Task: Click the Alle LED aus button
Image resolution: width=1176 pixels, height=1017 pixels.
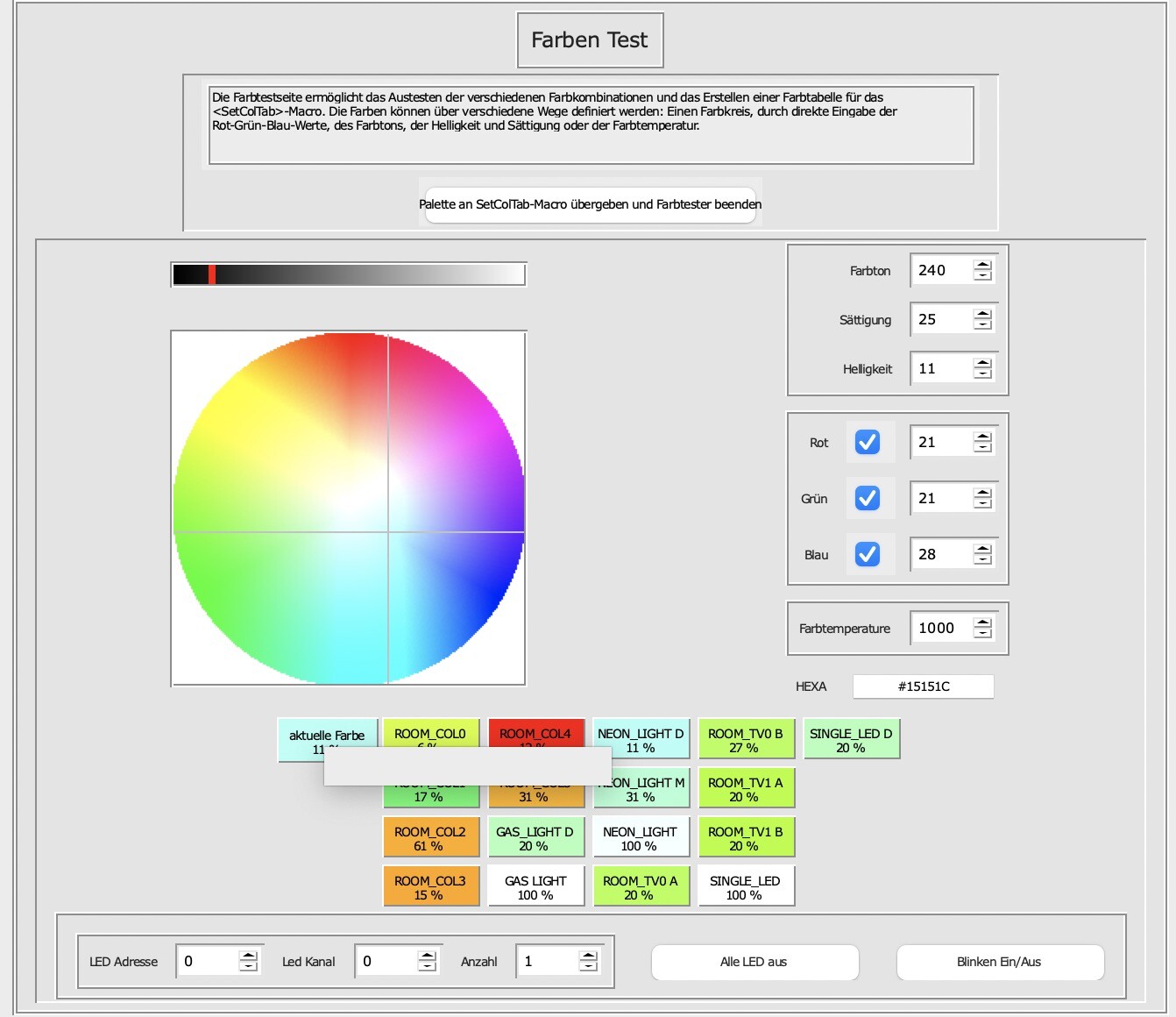Action: 754,962
